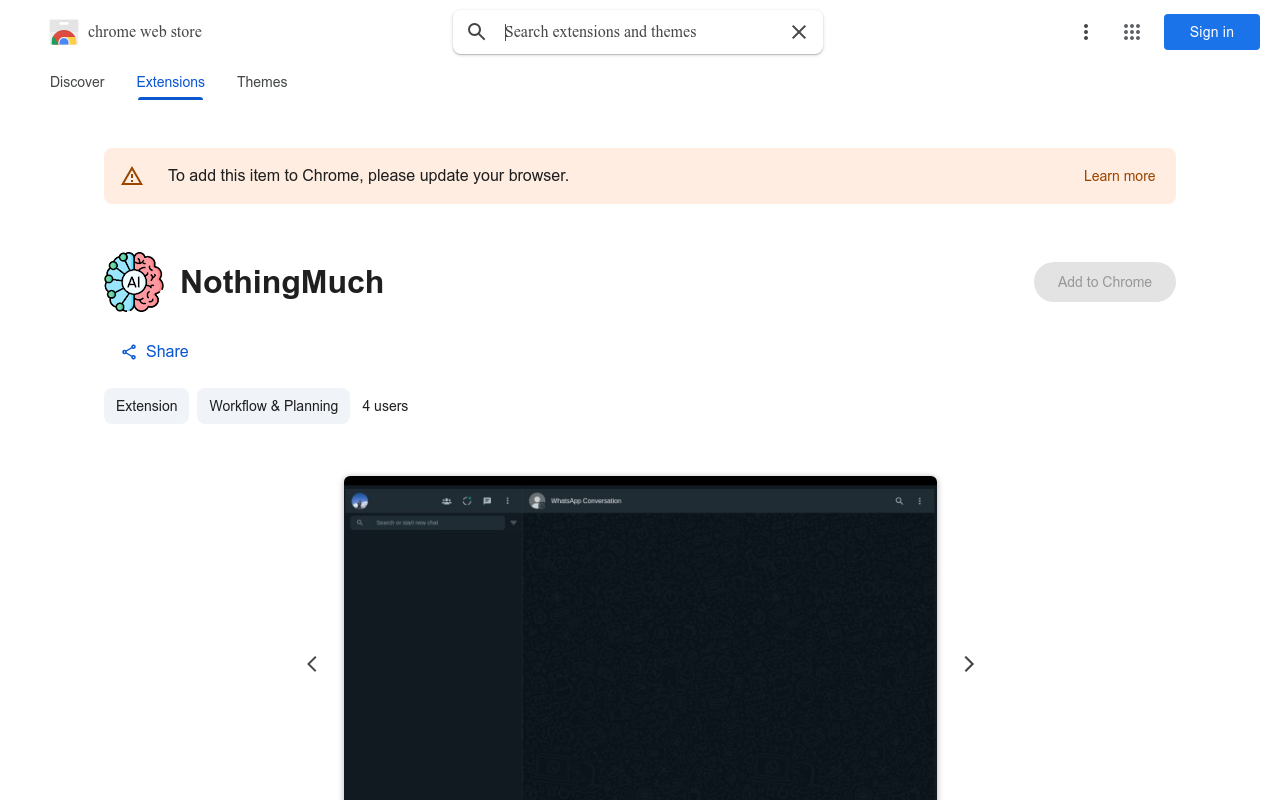This screenshot has height=800, width=1280.
Task: Click the Sign in button
Action: point(1211,32)
